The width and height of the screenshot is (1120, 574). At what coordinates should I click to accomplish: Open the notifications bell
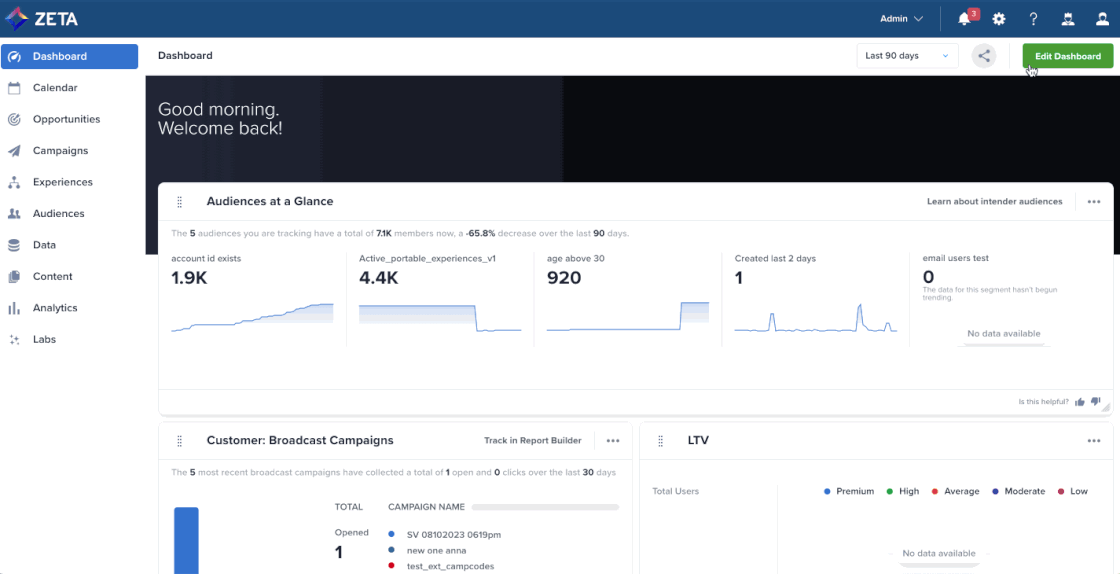(x=965, y=19)
